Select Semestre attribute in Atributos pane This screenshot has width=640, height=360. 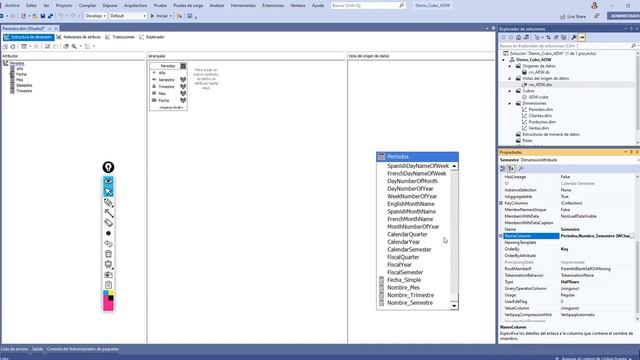24,85
